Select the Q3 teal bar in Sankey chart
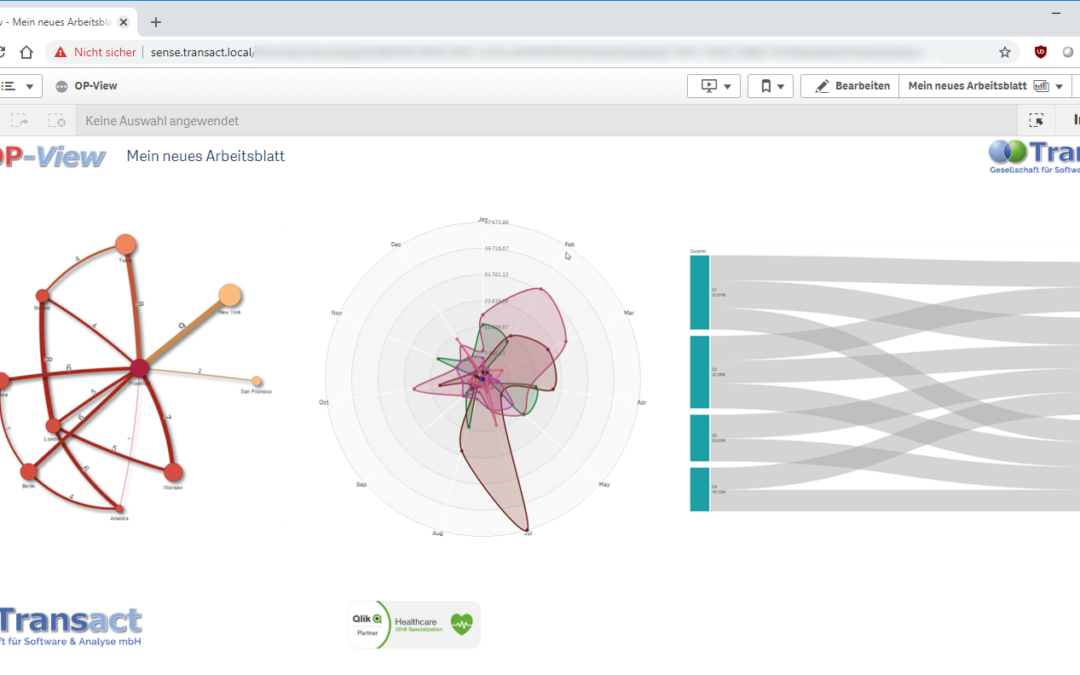The height and width of the screenshot is (675, 1080). click(x=700, y=438)
